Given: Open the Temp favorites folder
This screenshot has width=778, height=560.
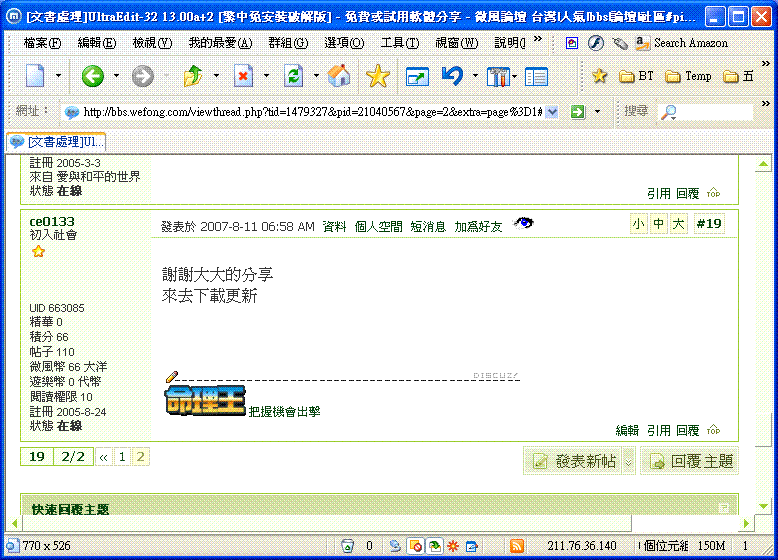Looking at the screenshot, I should (x=689, y=76).
